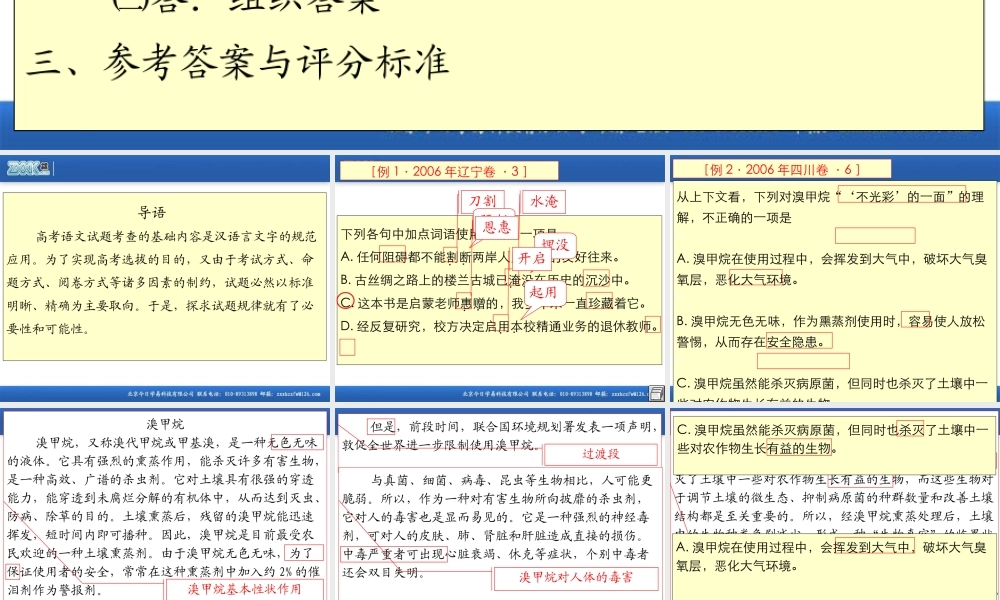Click the 过渡段 annotation box
The height and width of the screenshot is (600, 1000).
tap(600, 454)
